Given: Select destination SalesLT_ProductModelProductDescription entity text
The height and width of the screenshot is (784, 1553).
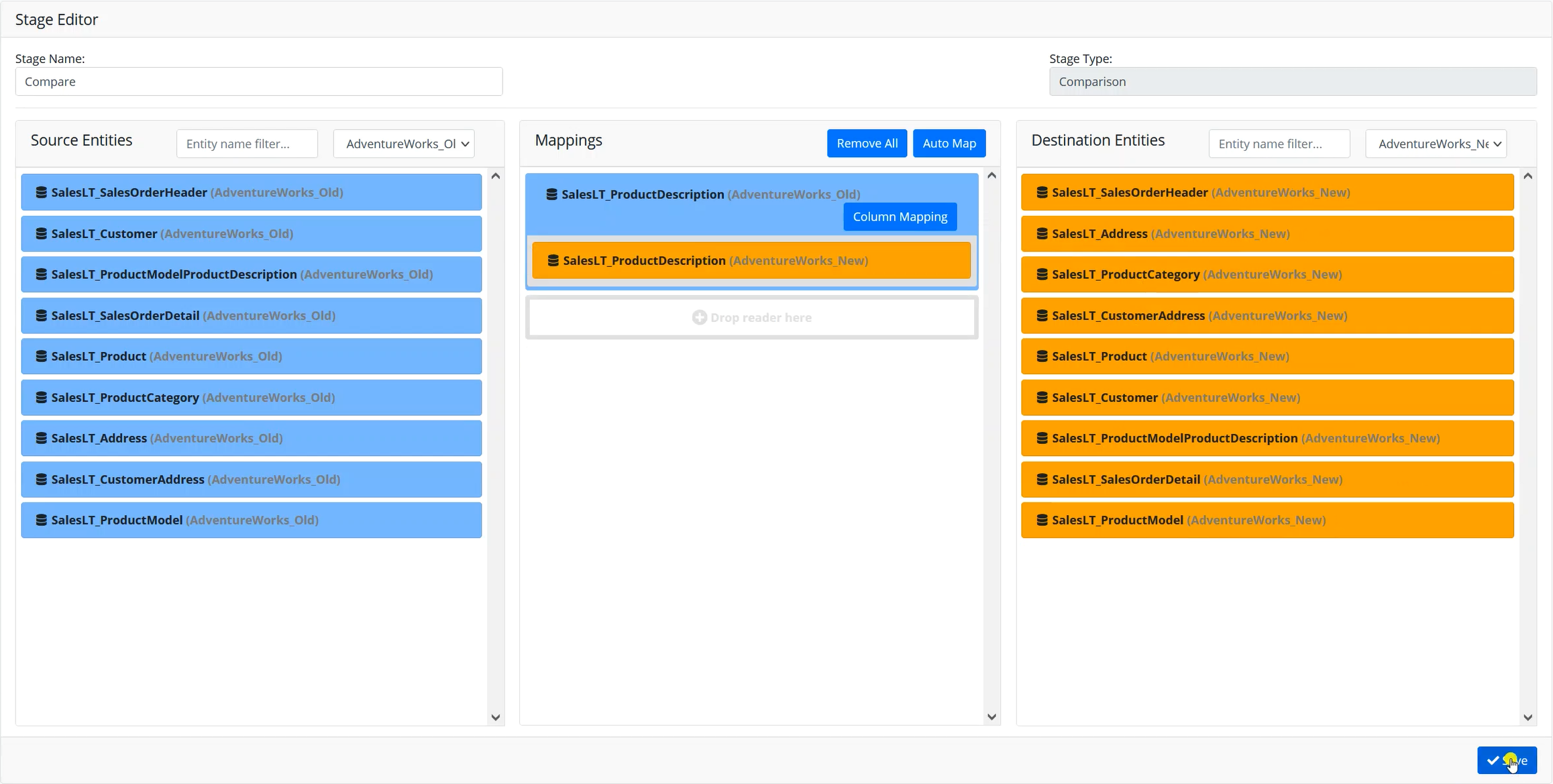Looking at the screenshot, I should pos(1246,438).
